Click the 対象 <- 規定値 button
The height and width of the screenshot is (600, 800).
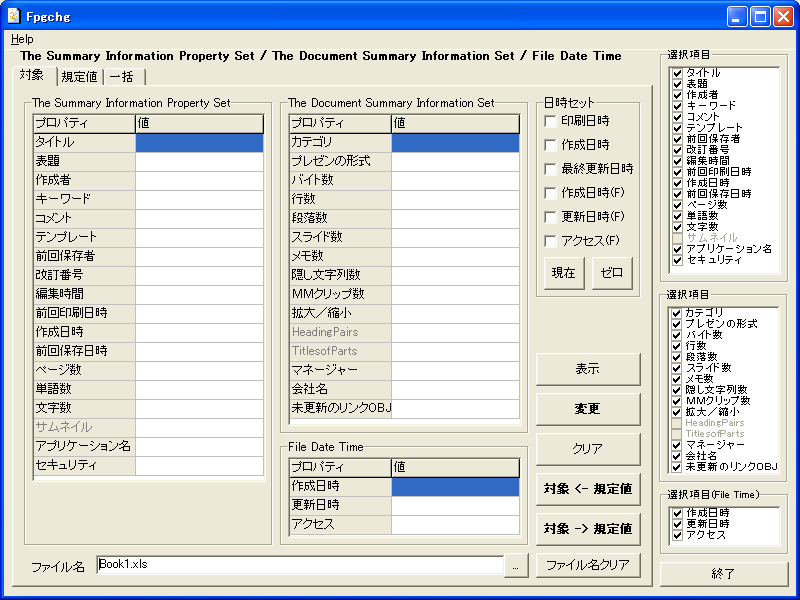click(x=588, y=489)
